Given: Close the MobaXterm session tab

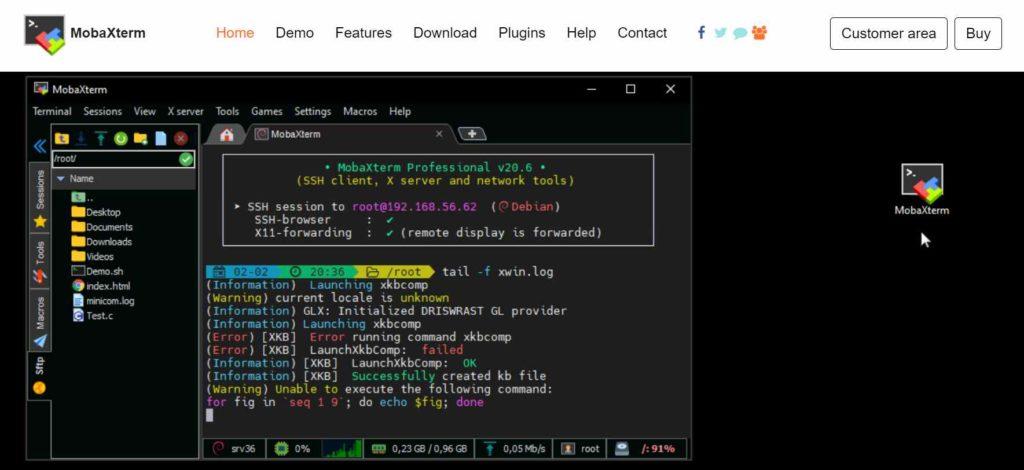Looking at the screenshot, I should [x=439, y=134].
